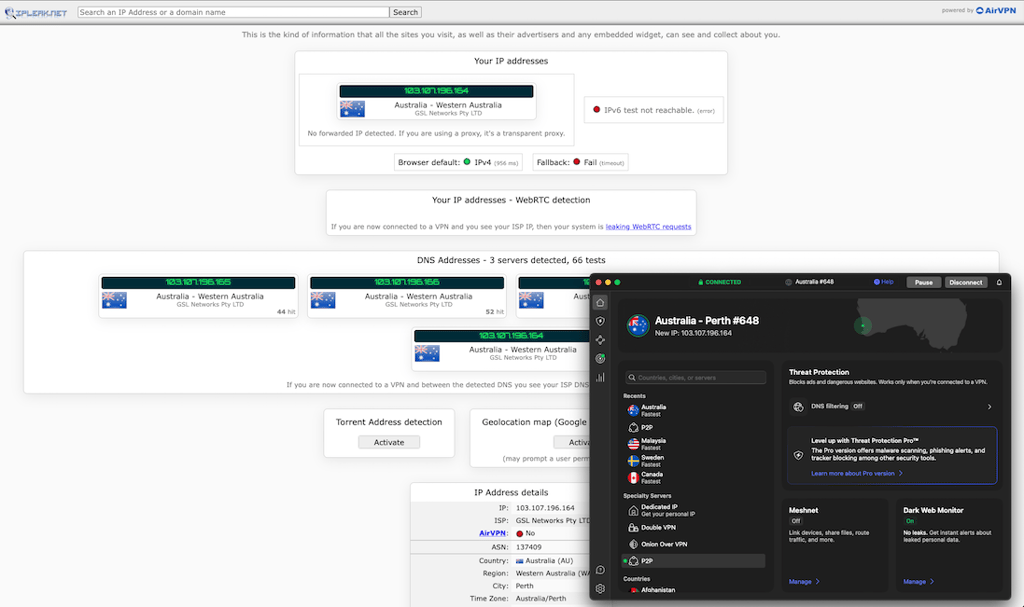Click the Fallback Fail indicator
The image size is (1024, 607).
tap(581, 162)
